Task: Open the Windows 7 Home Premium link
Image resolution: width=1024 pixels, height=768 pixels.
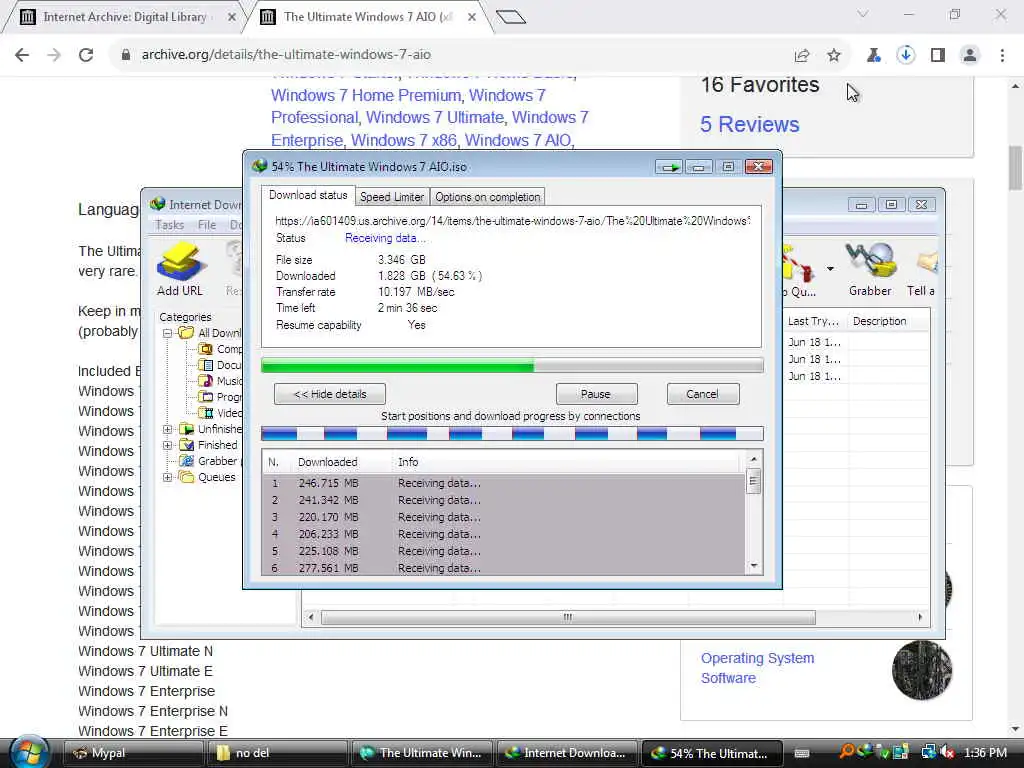Action: [x=366, y=95]
